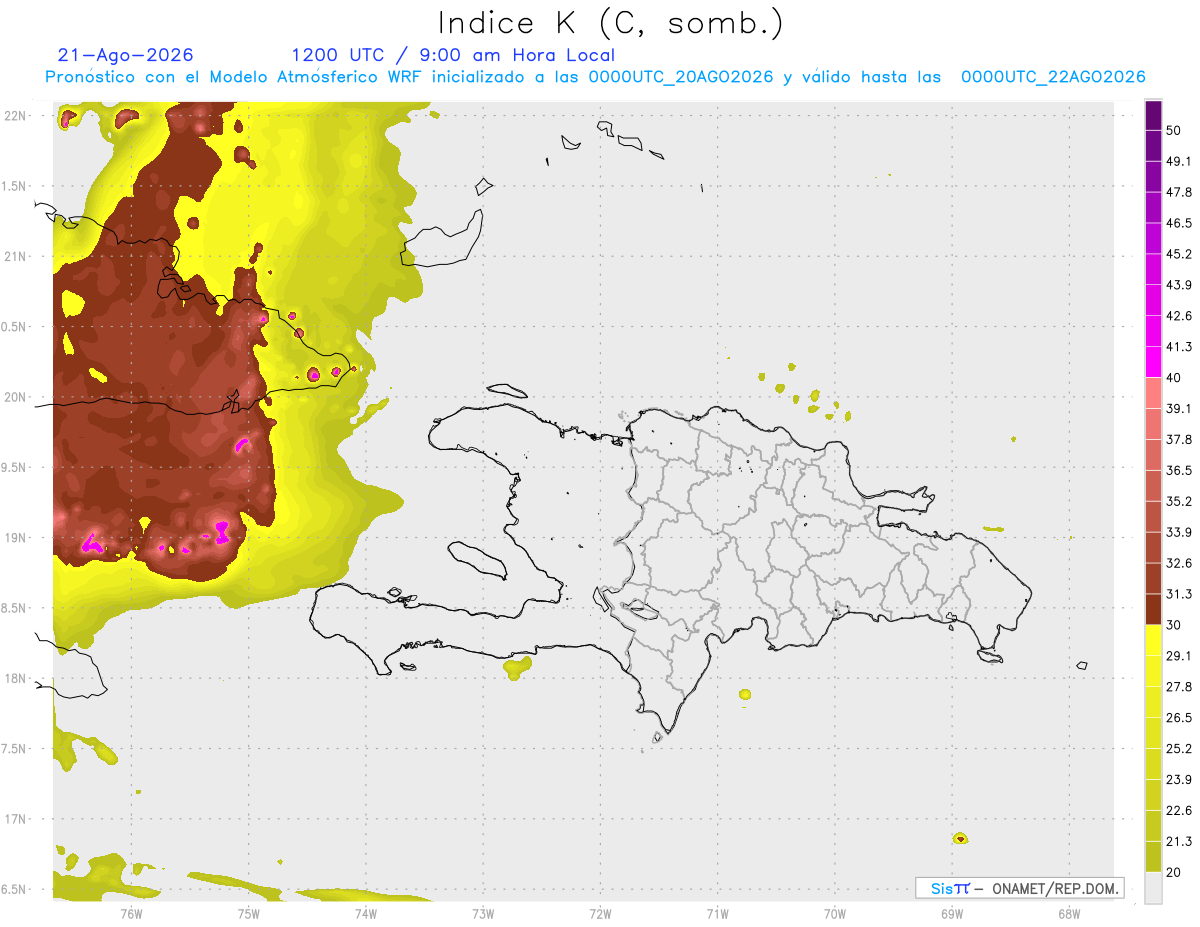This screenshot has height=927, width=1200.
Task: Click the 20N latitude label
Action: point(16,397)
